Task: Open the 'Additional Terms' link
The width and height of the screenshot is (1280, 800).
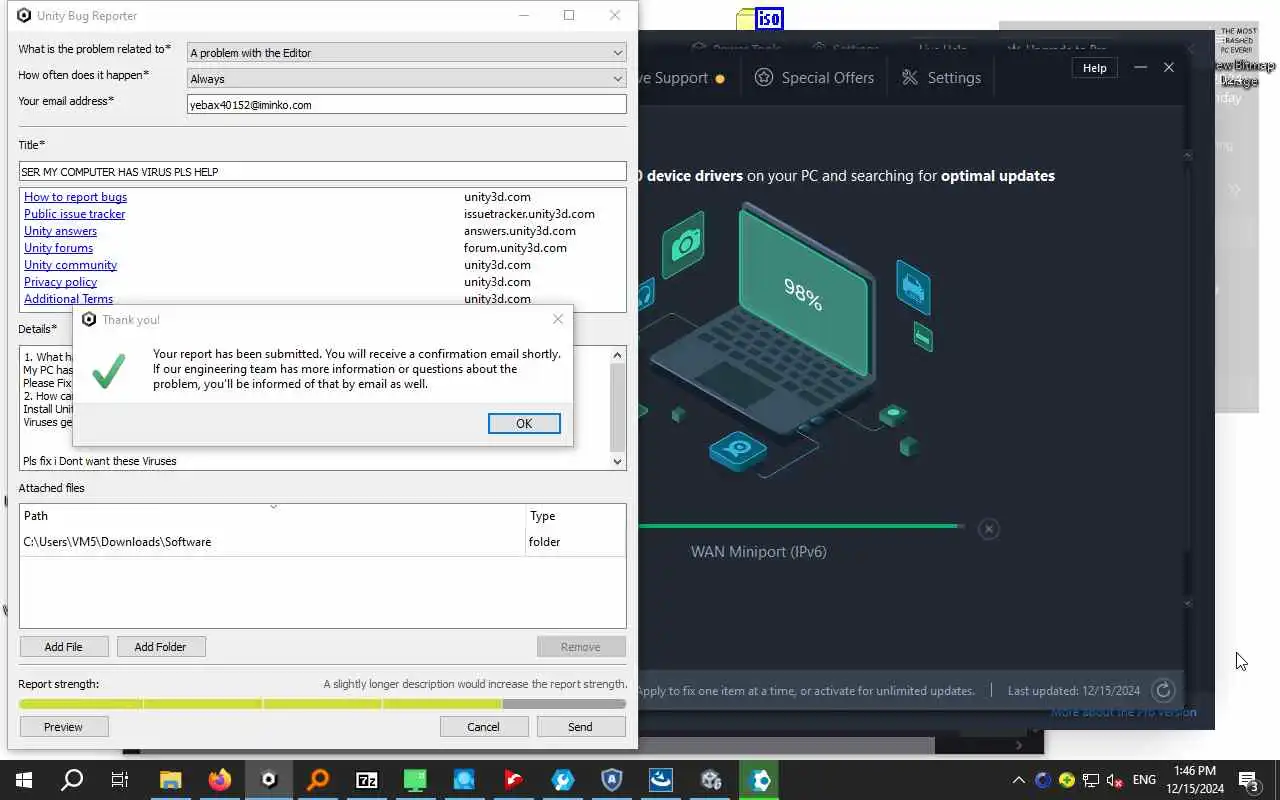Action: tap(68, 299)
